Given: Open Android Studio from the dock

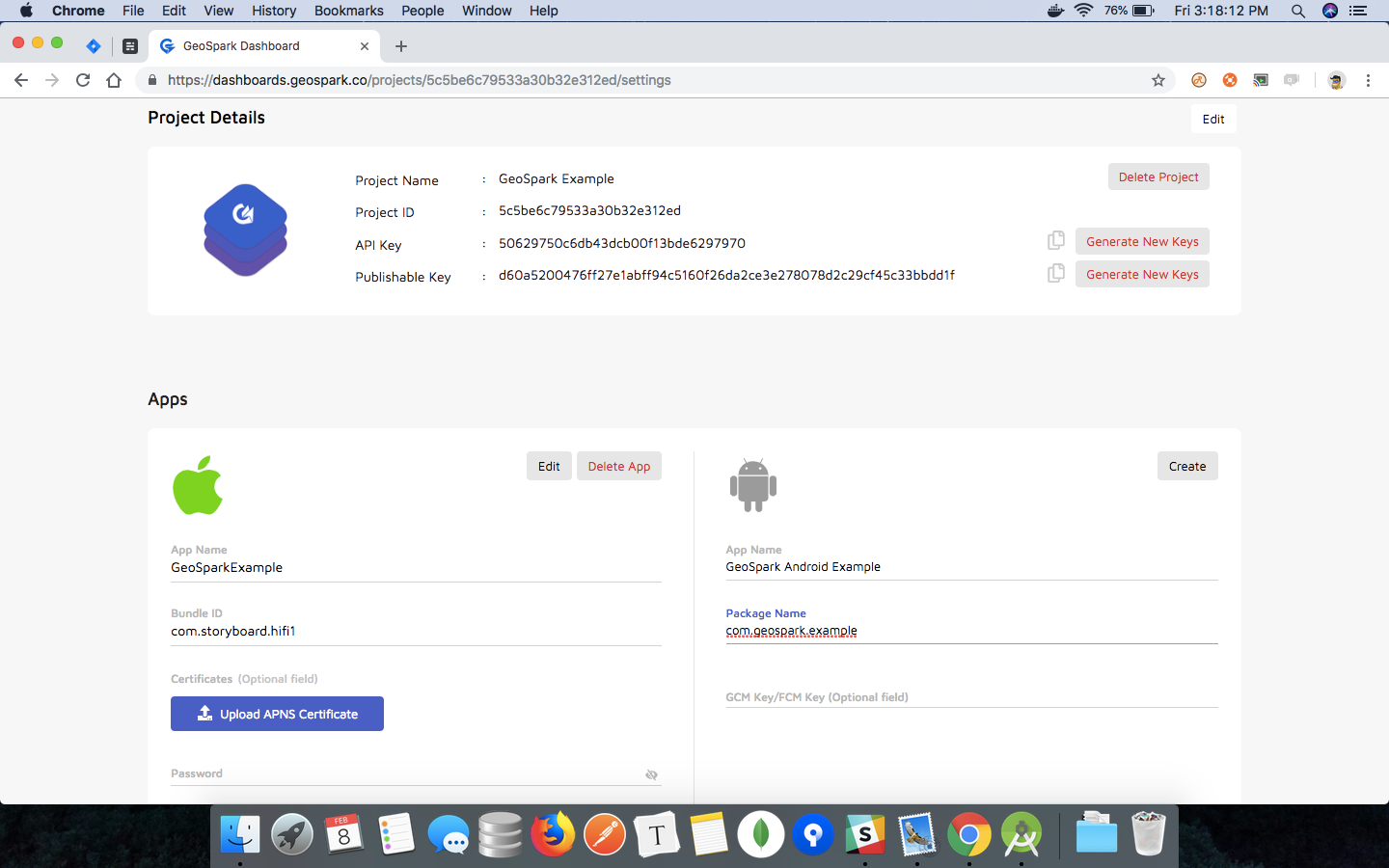Looking at the screenshot, I should coord(1021,834).
